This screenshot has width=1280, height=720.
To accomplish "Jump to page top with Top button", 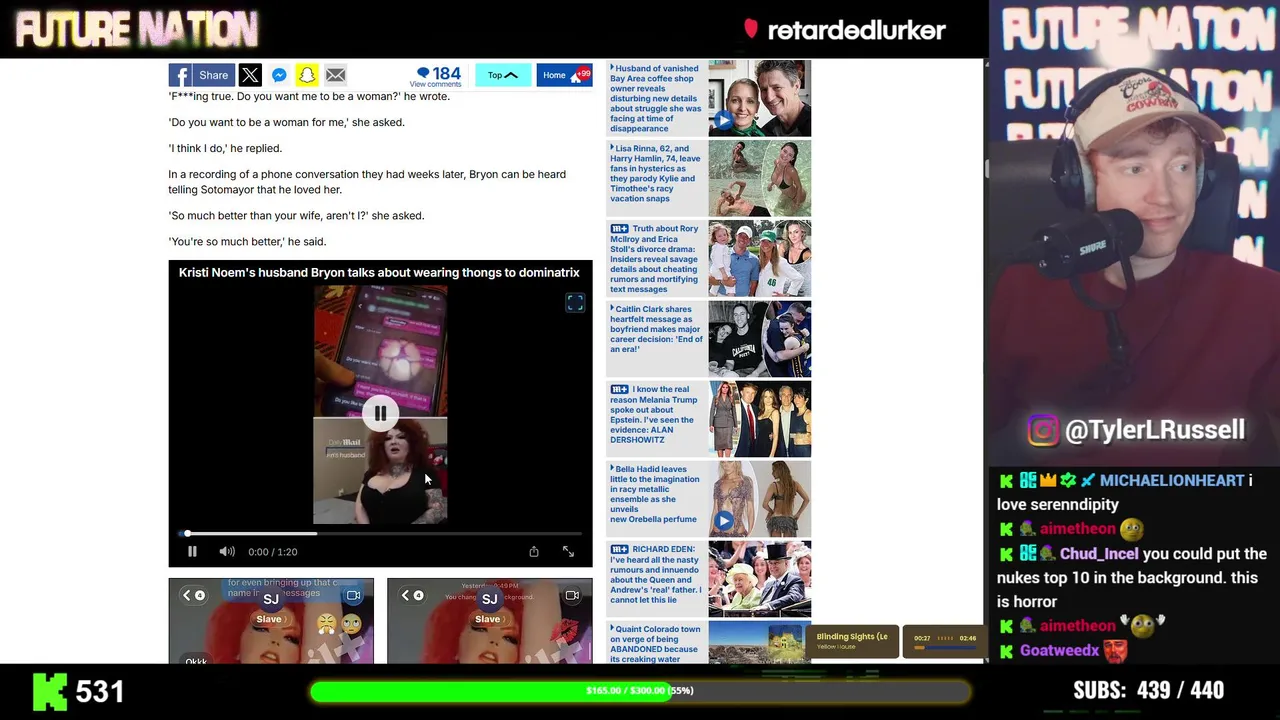I will 502,75.
